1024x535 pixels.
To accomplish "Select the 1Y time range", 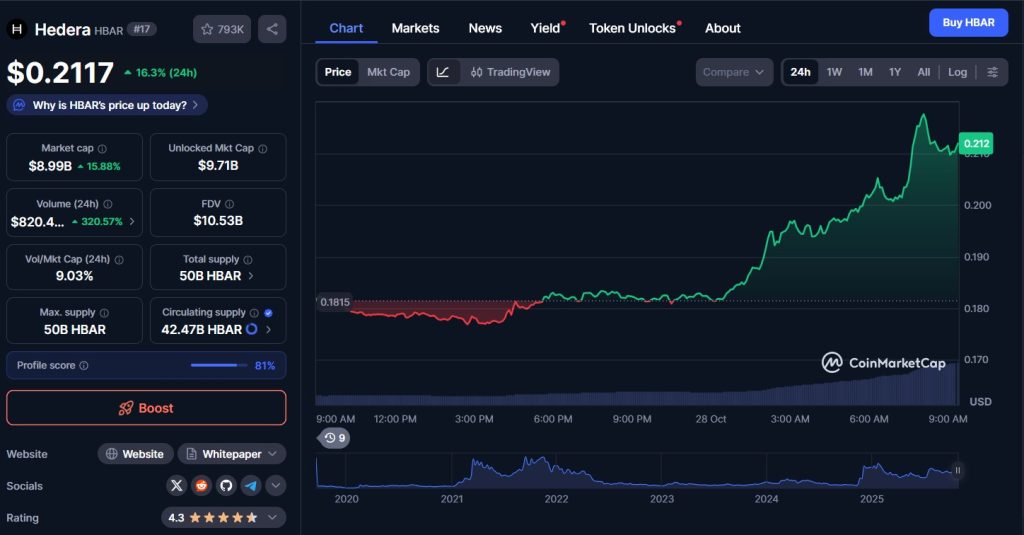I will click(895, 72).
